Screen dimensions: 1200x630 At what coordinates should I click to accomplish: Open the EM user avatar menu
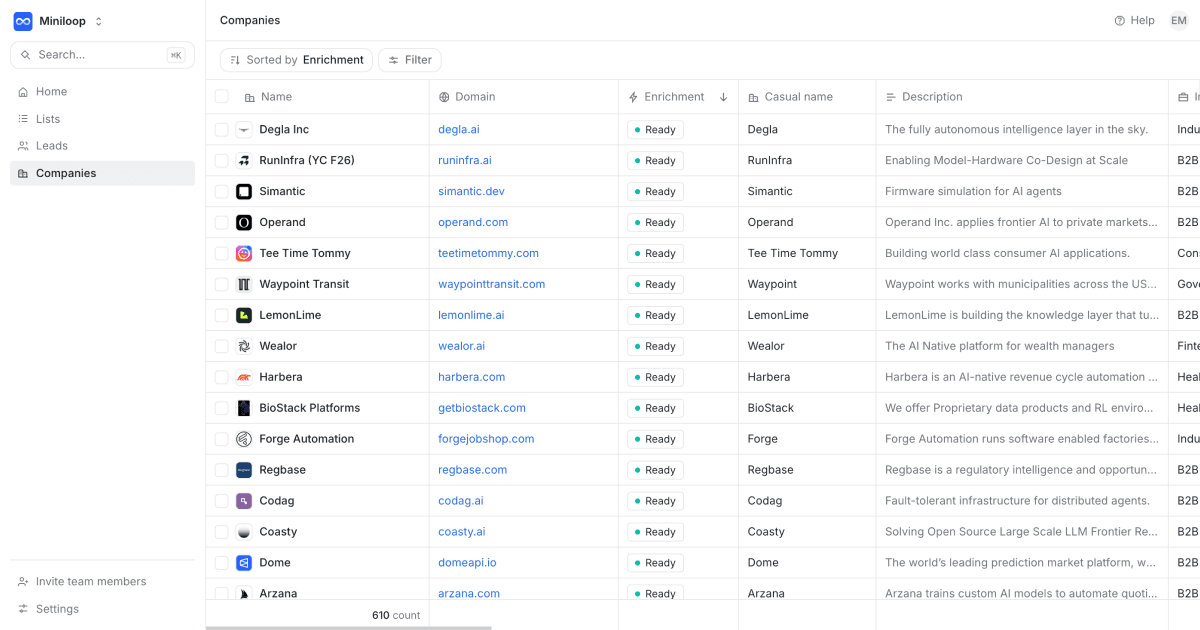click(x=1179, y=20)
